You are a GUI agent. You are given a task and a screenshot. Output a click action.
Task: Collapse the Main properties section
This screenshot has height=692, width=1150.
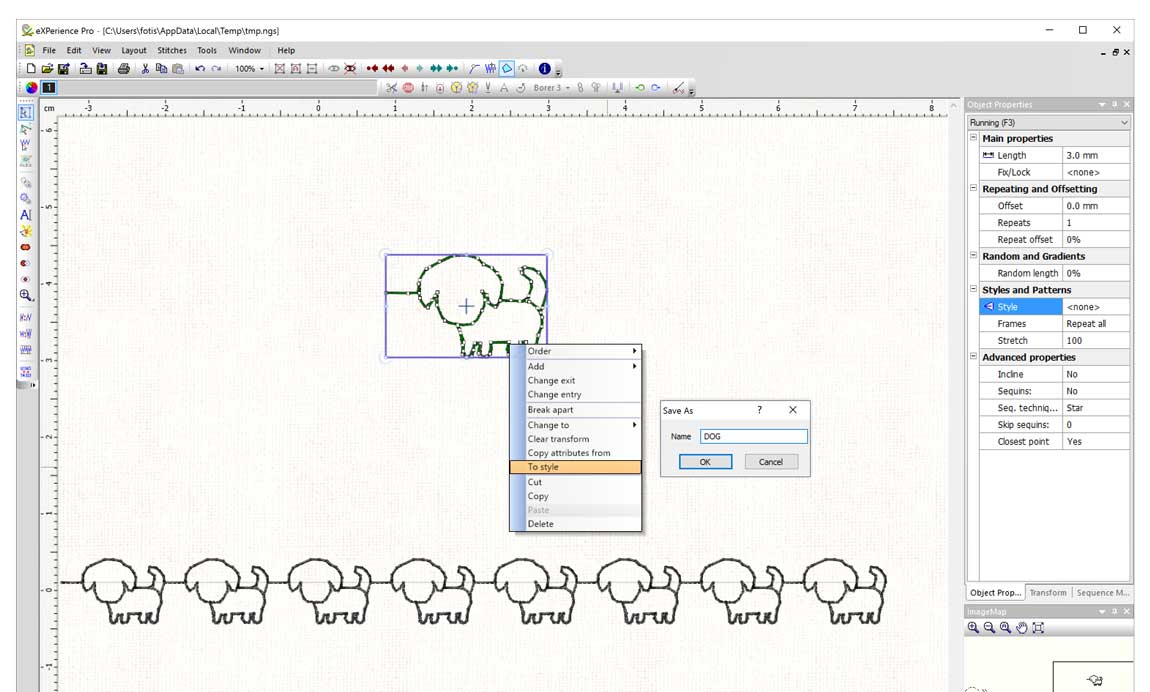pyautogui.click(x=973, y=138)
